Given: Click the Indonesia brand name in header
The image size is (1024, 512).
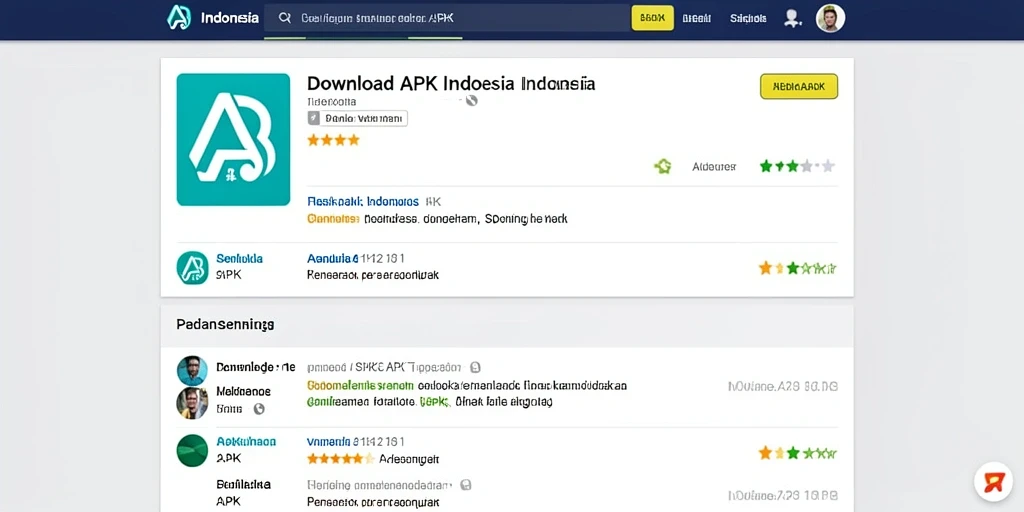Looking at the screenshot, I should [x=229, y=18].
